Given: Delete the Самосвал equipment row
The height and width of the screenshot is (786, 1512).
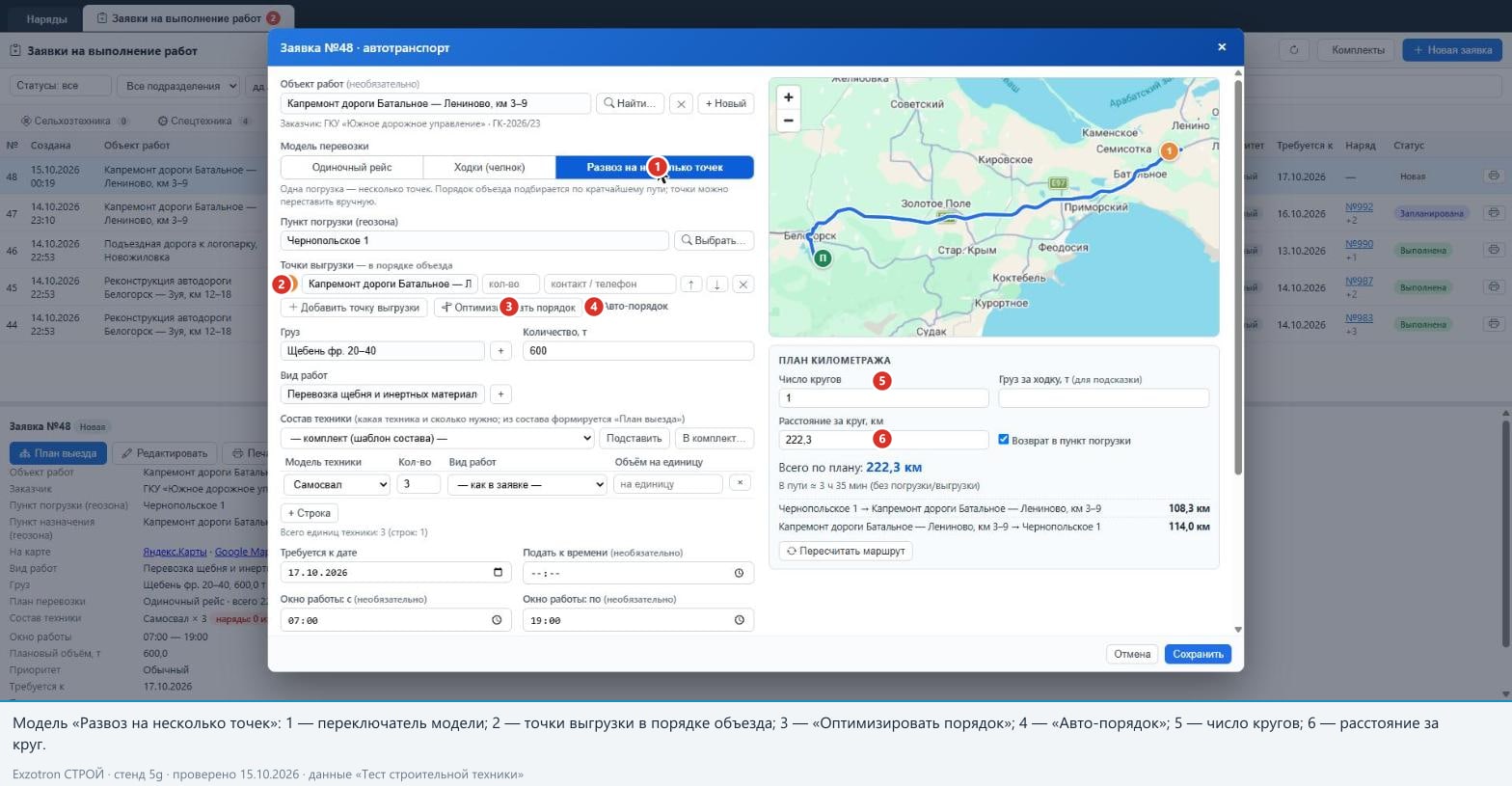Looking at the screenshot, I should 740,483.
